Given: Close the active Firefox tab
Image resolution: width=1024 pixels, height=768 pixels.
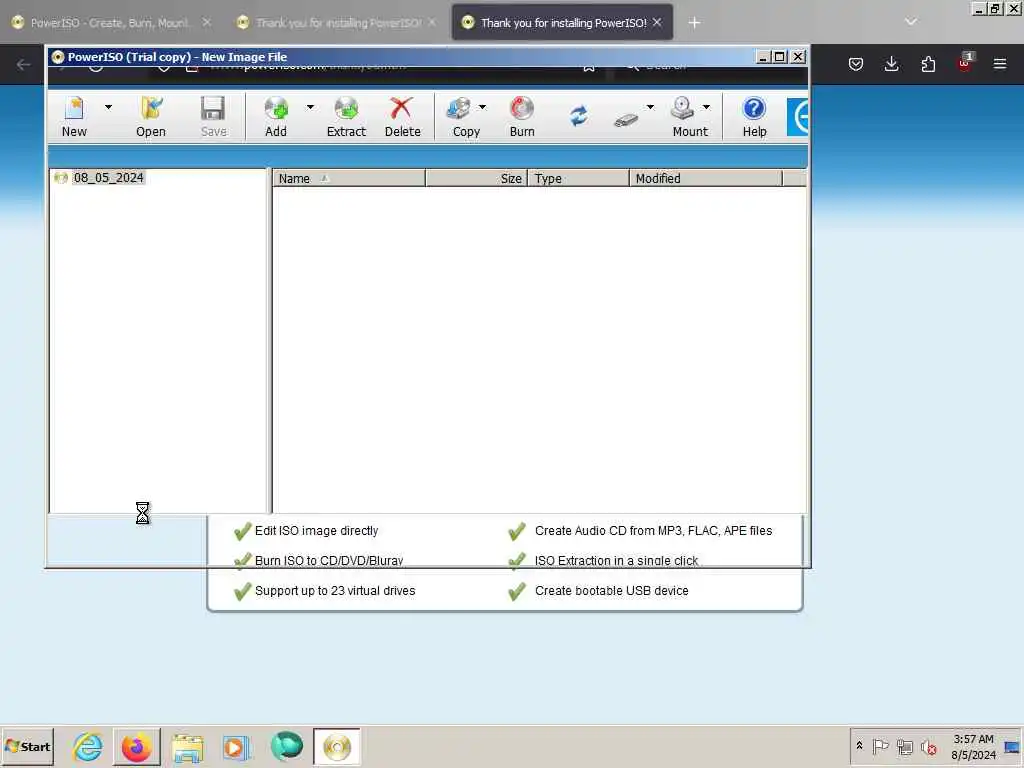Looking at the screenshot, I should [657, 22].
